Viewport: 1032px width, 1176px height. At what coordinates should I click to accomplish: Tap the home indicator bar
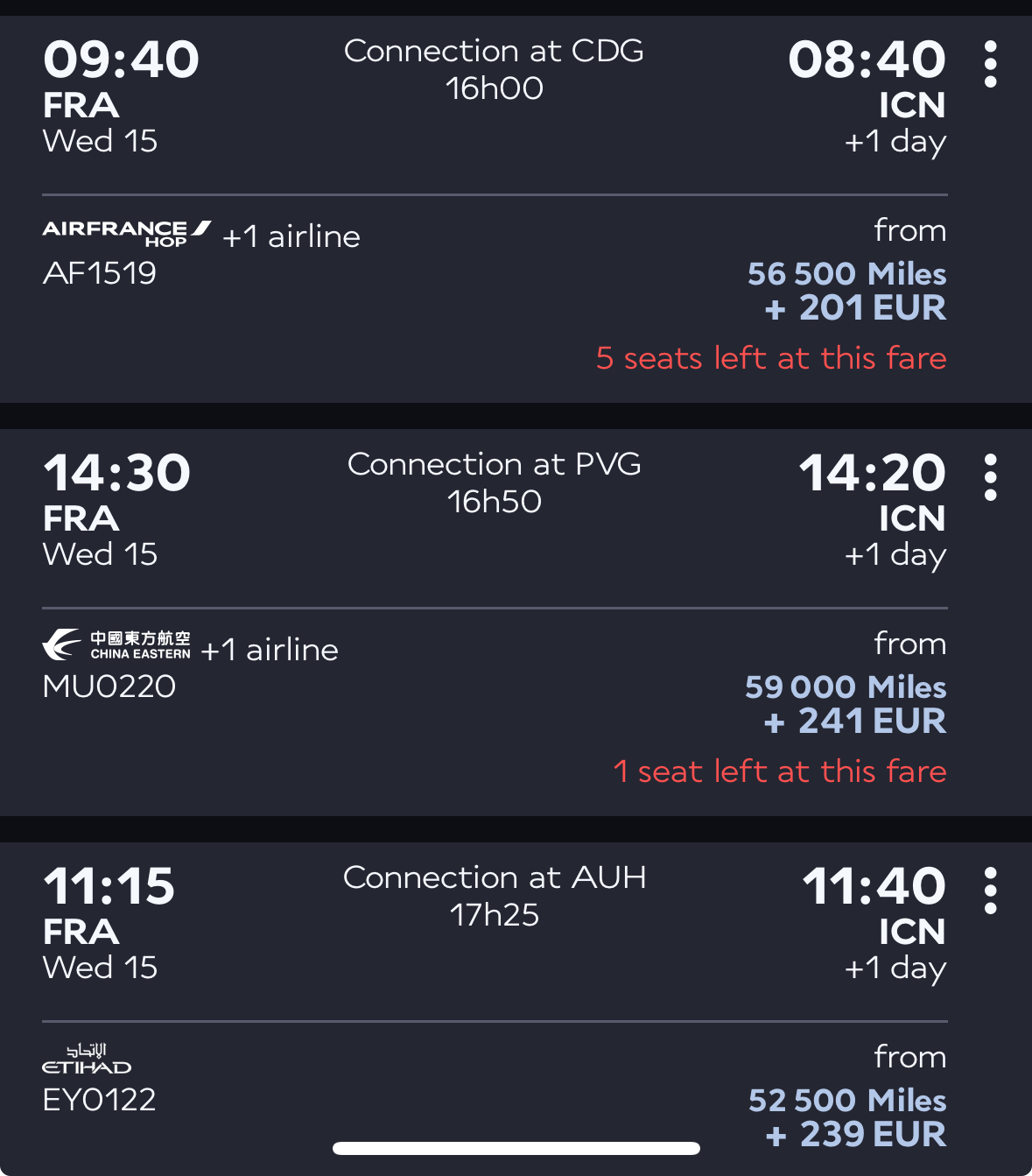(x=516, y=1148)
